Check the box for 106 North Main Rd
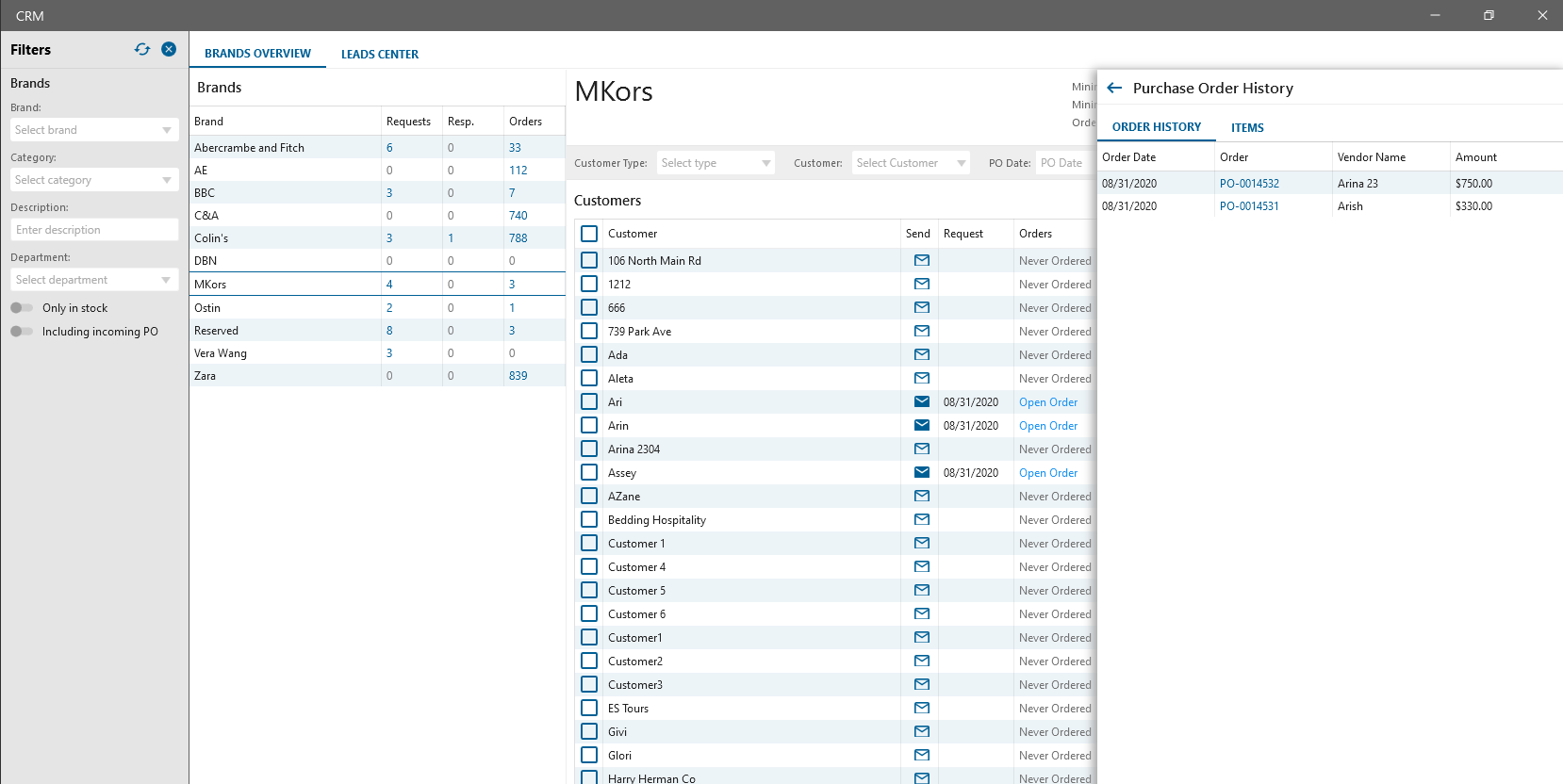Viewport: 1563px width, 784px height. click(589, 260)
